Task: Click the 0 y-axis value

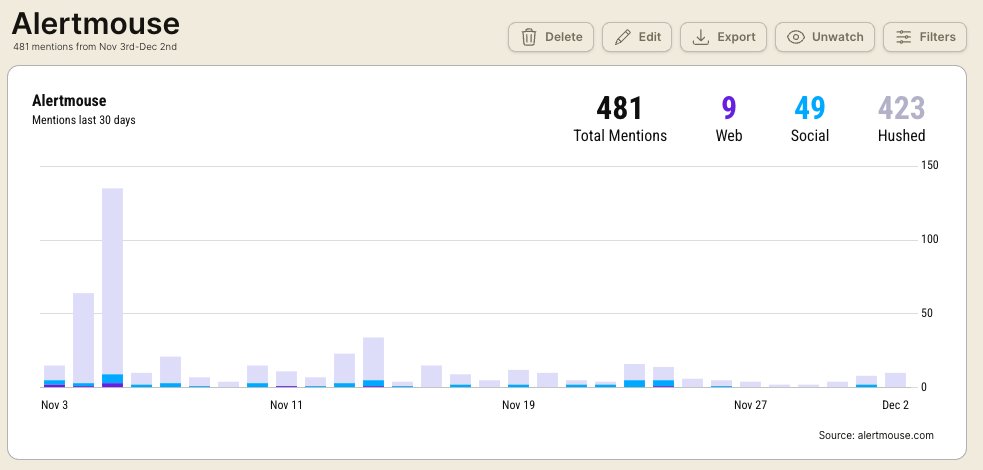Action: tap(924, 387)
